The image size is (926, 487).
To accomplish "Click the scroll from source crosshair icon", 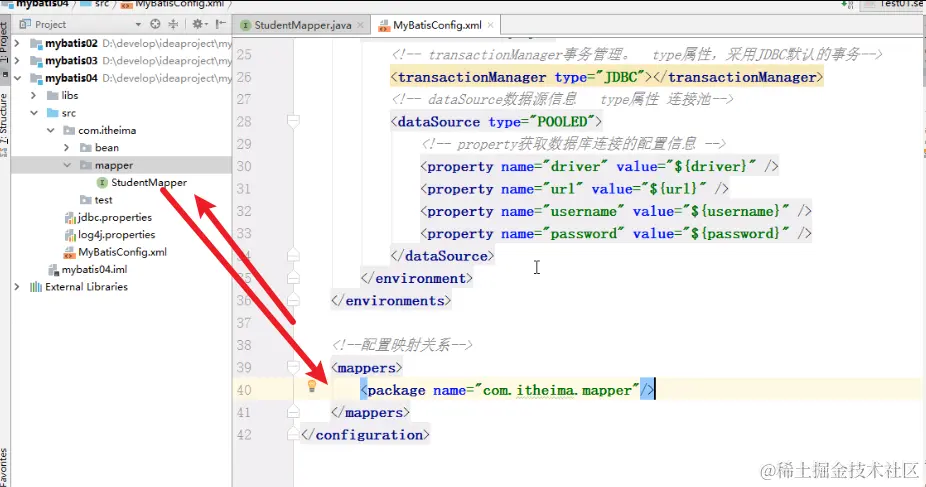I will (x=155, y=24).
